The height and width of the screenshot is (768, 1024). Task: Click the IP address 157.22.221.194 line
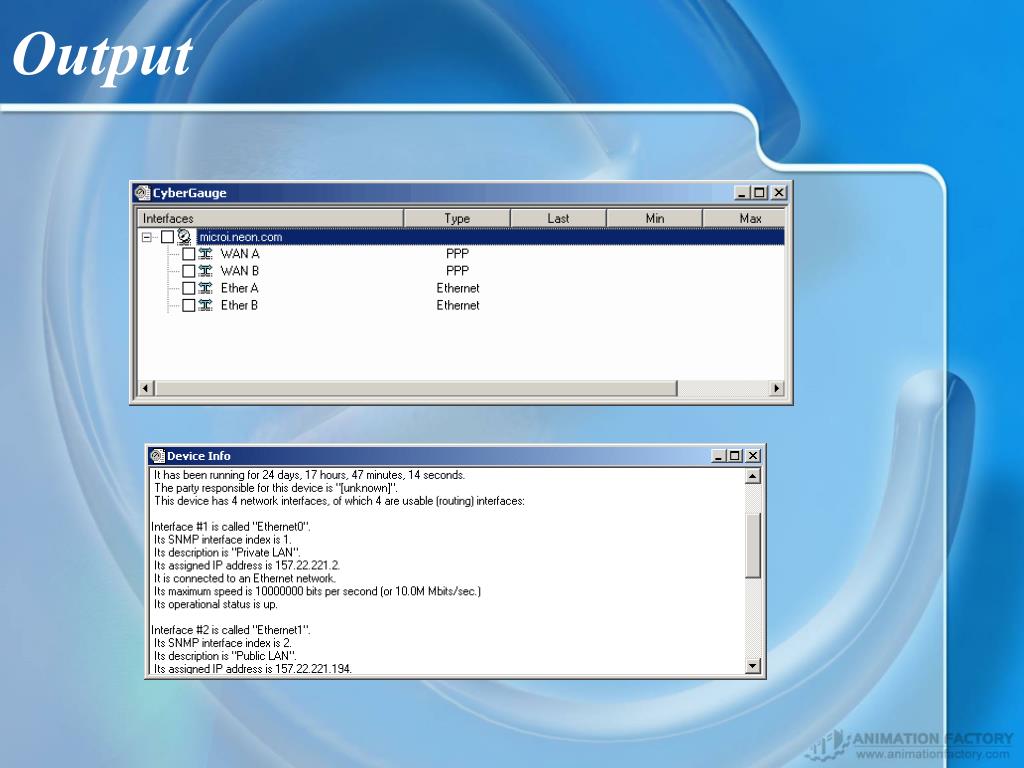coord(253,669)
